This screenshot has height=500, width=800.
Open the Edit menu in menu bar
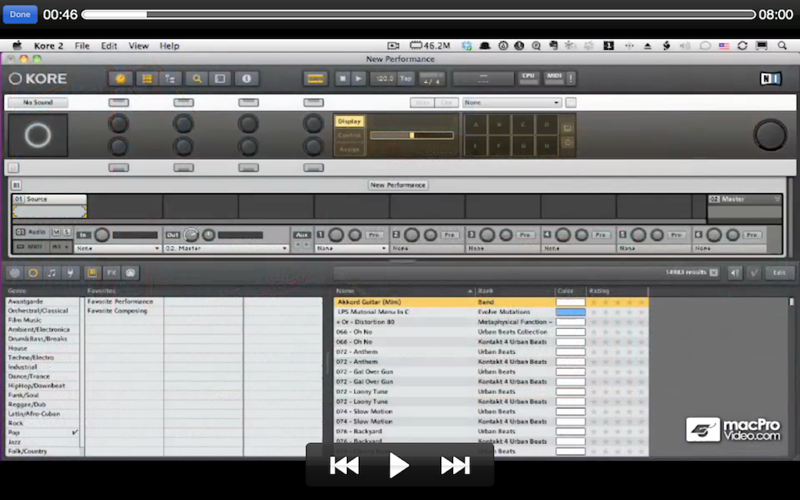point(109,46)
